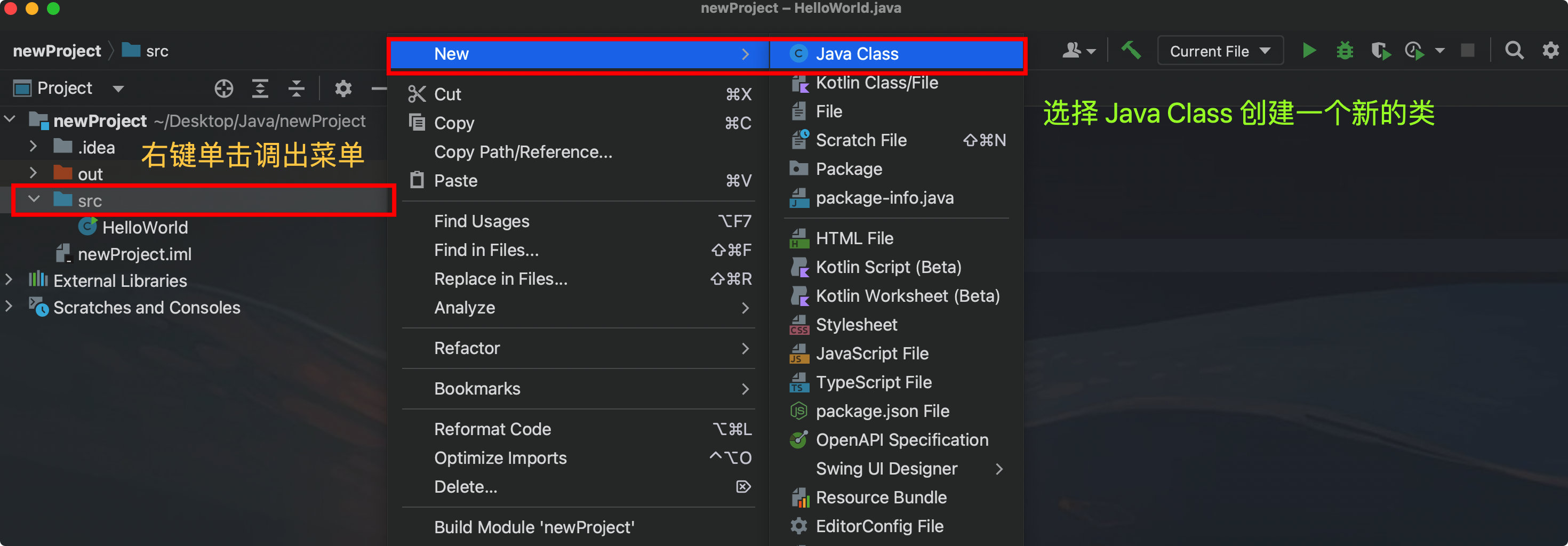Open the Refactor submenu
The width and height of the screenshot is (1568, 546).
tap(579, 348)
